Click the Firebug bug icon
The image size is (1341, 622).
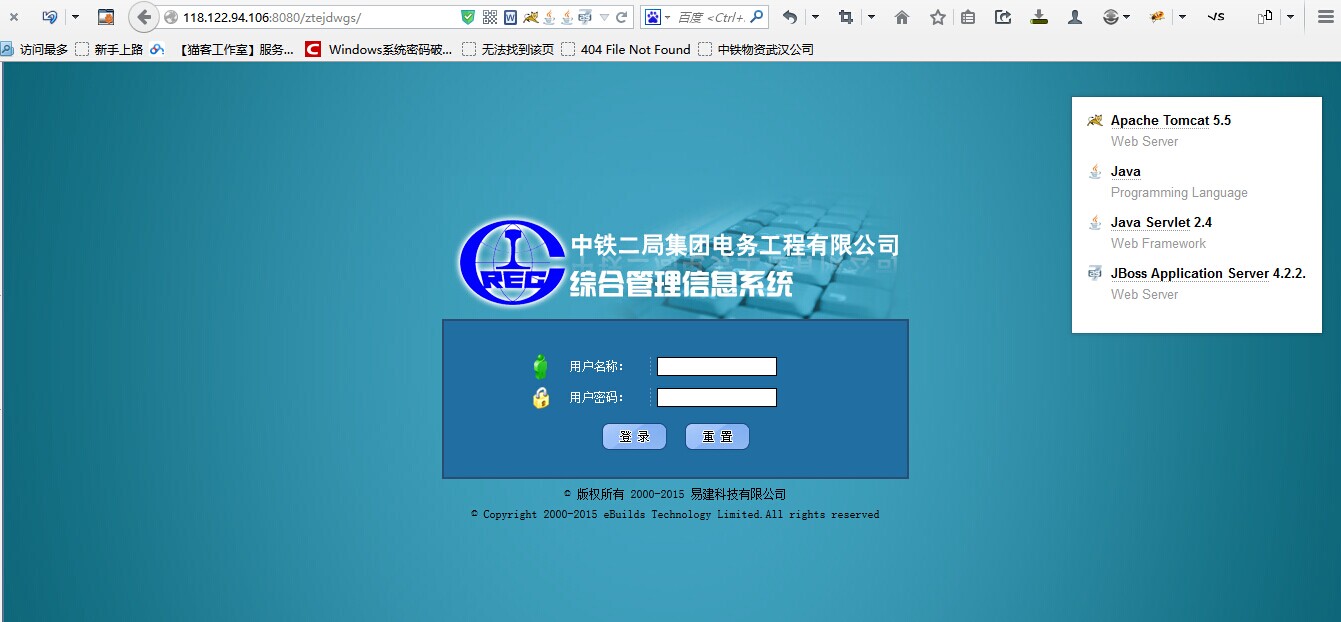(1158, 17)
